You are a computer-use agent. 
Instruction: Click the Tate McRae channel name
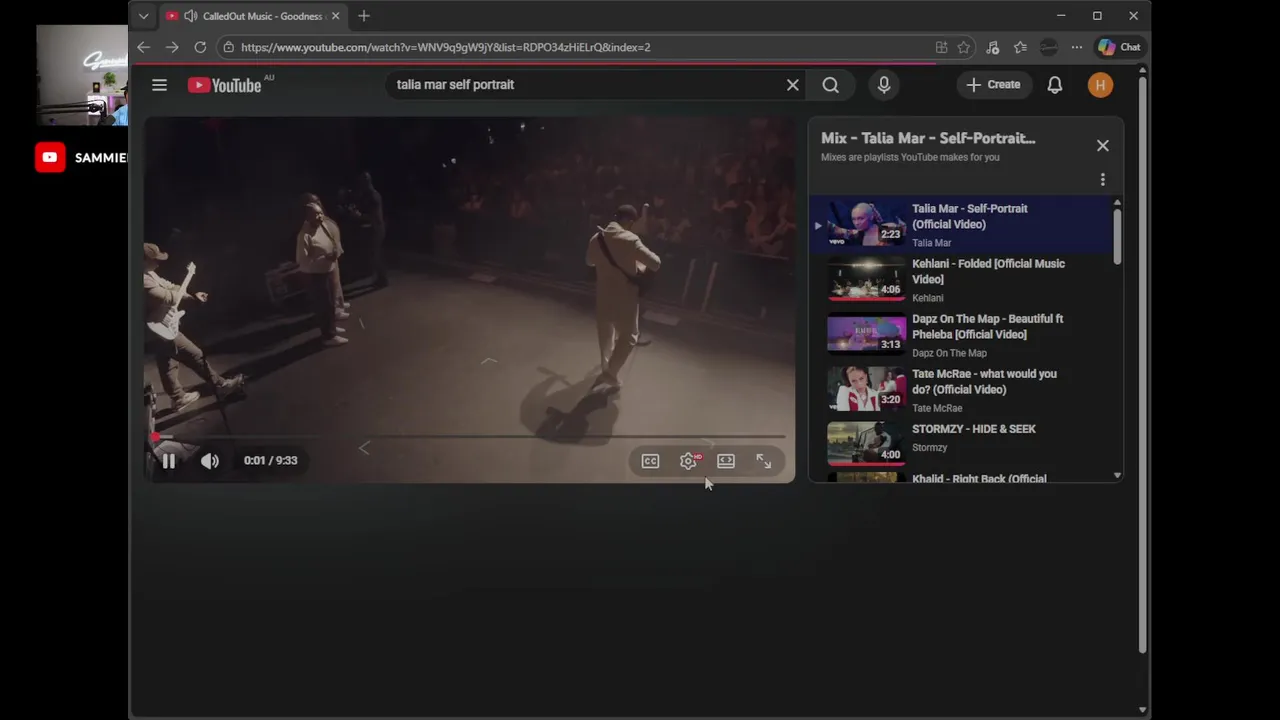click(937, 408)
